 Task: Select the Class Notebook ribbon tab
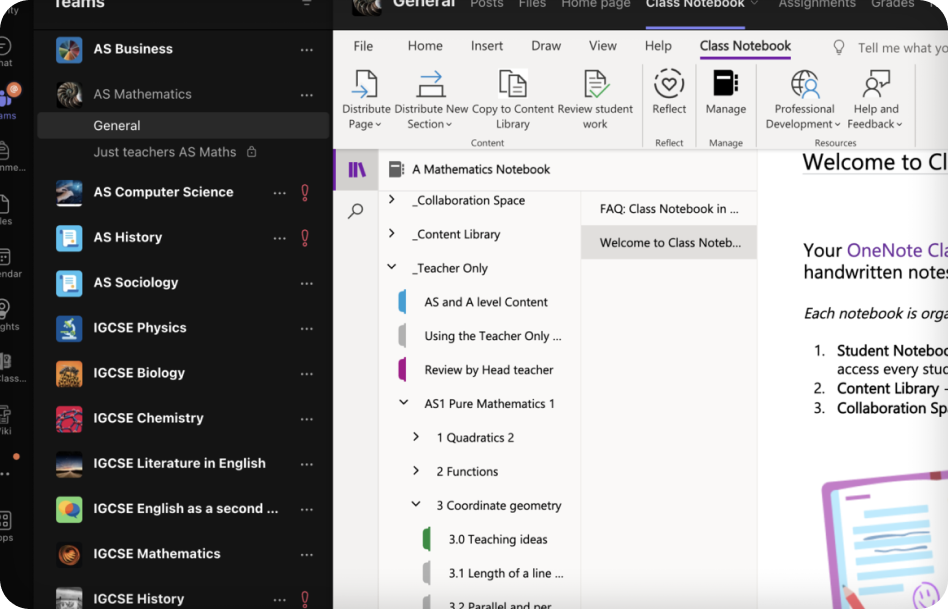tap(745, 46)
